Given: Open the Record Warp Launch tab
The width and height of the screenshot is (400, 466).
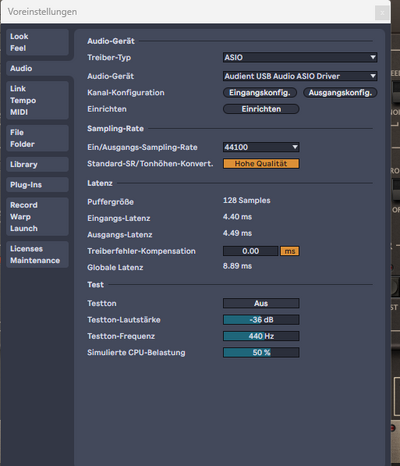Looking at the screenshot, I should (37, 217).
